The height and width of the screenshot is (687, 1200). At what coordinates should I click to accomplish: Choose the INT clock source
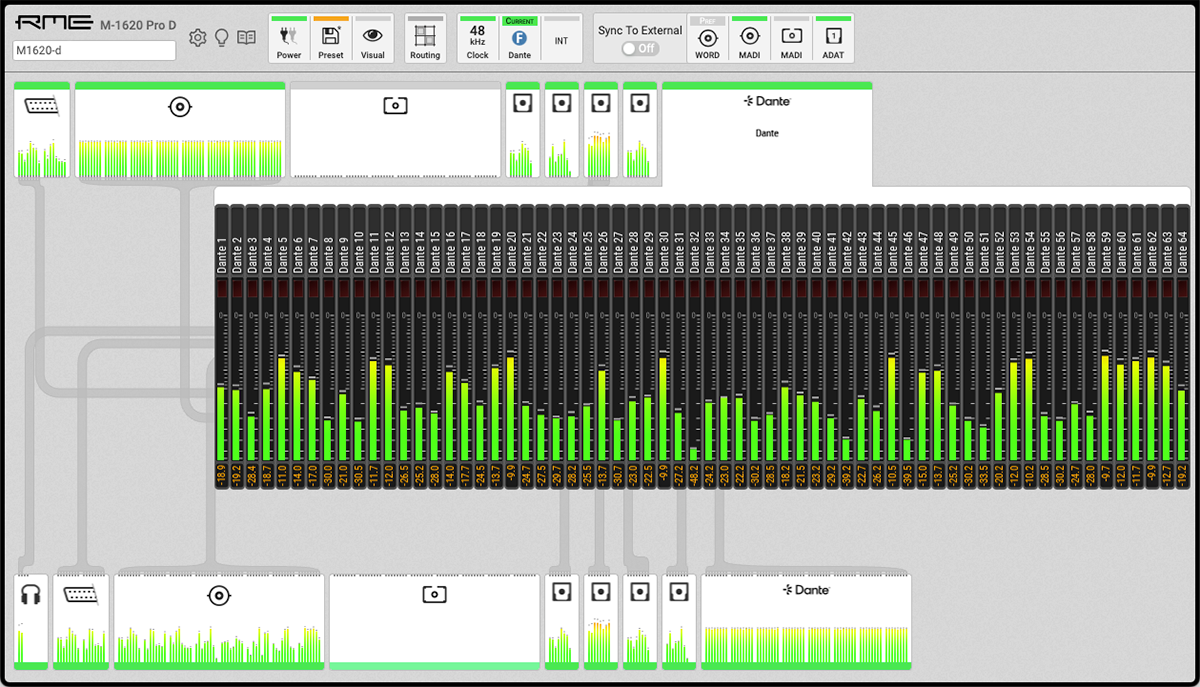pos(562,39)
